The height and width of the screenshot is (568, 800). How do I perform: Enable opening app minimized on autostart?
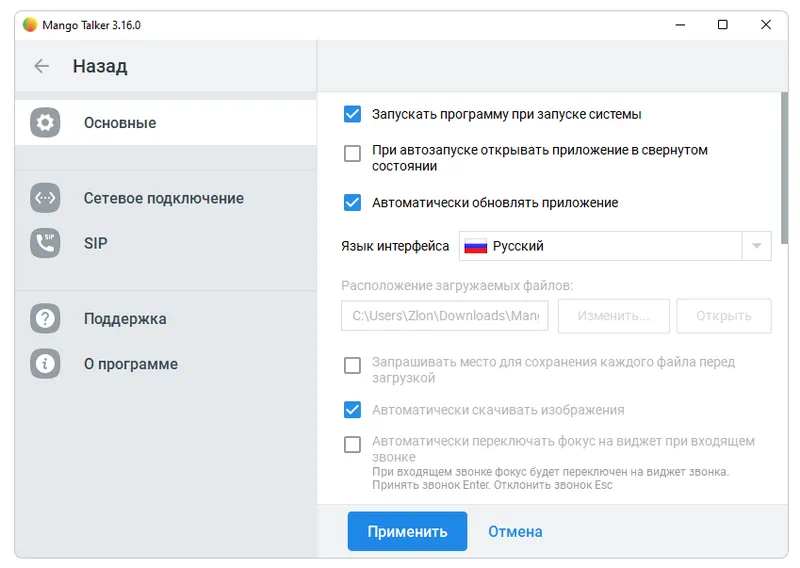point(352,154)
